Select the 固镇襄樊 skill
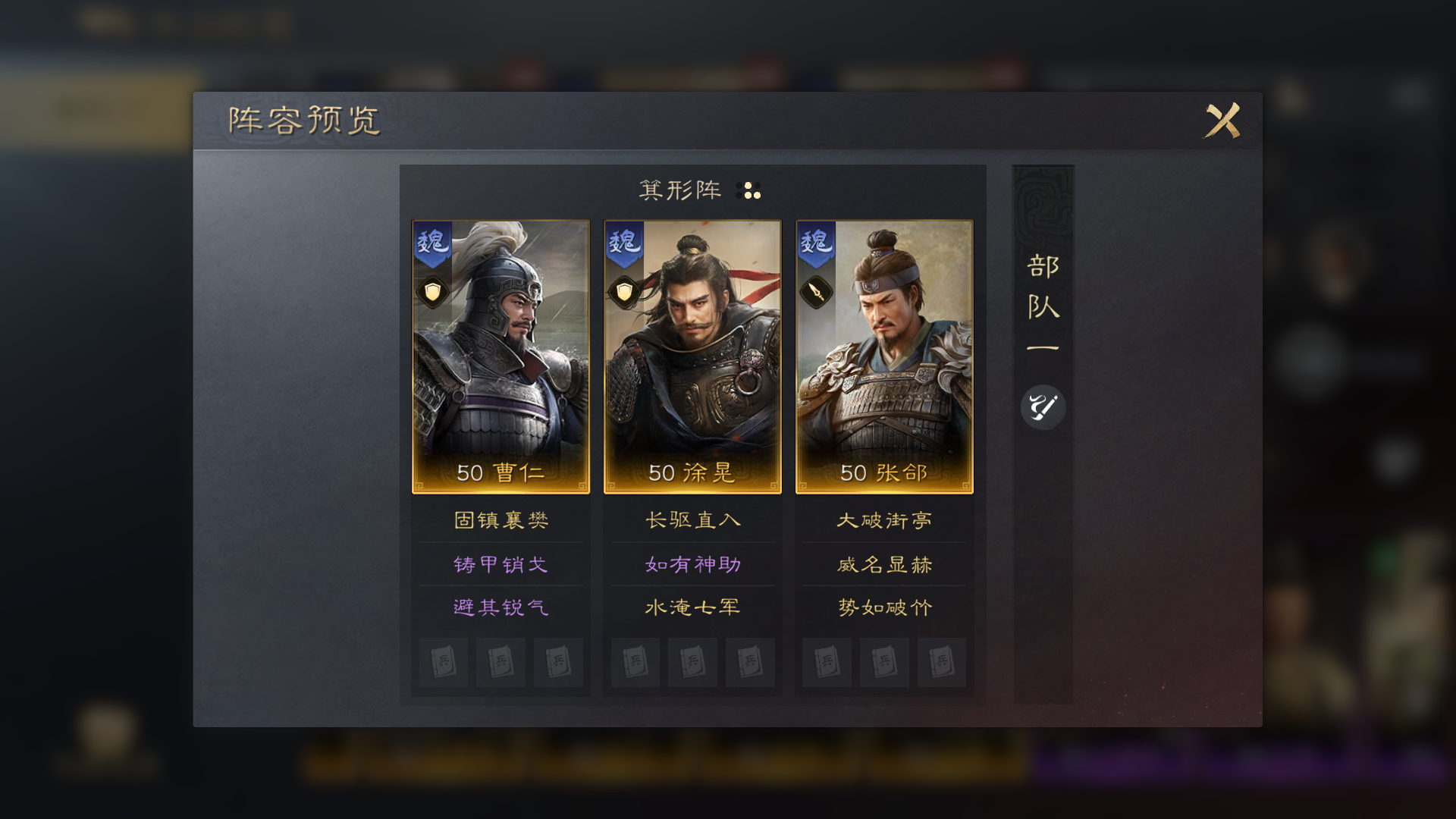Screen dimensions: 1456x819 click(500, 520)
